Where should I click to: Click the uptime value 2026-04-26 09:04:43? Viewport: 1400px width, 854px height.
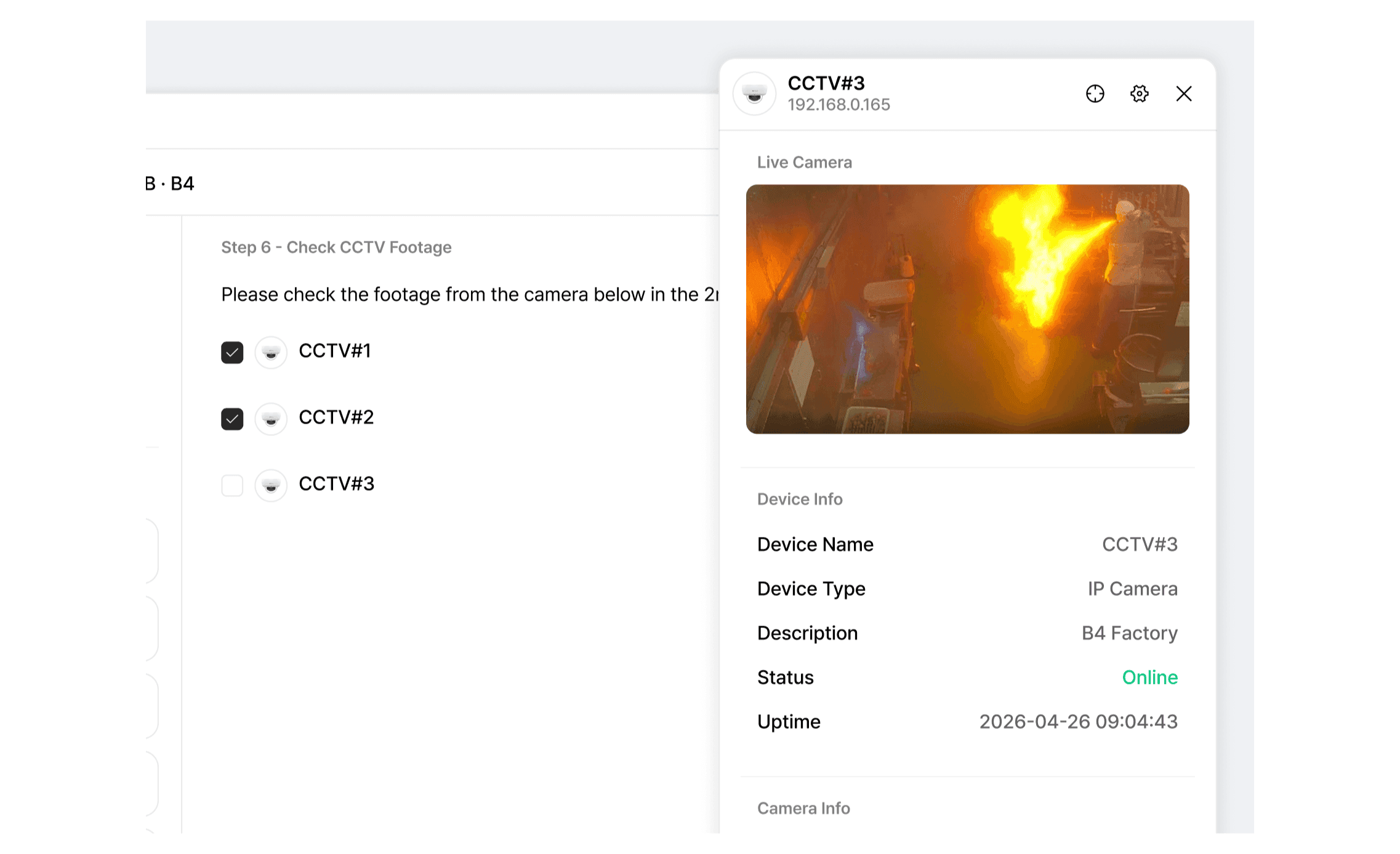click(x=1078, y=722)
